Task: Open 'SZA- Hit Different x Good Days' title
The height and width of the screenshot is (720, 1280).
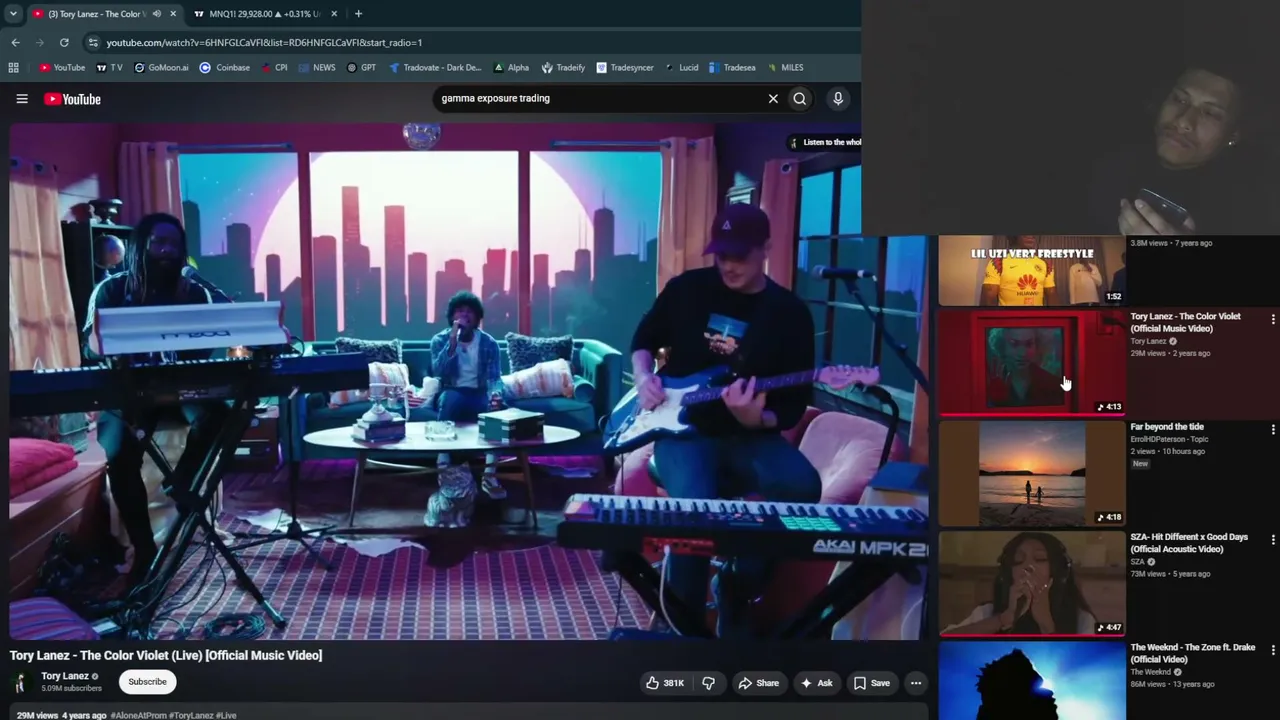Action: click(x=1189, y=543)
